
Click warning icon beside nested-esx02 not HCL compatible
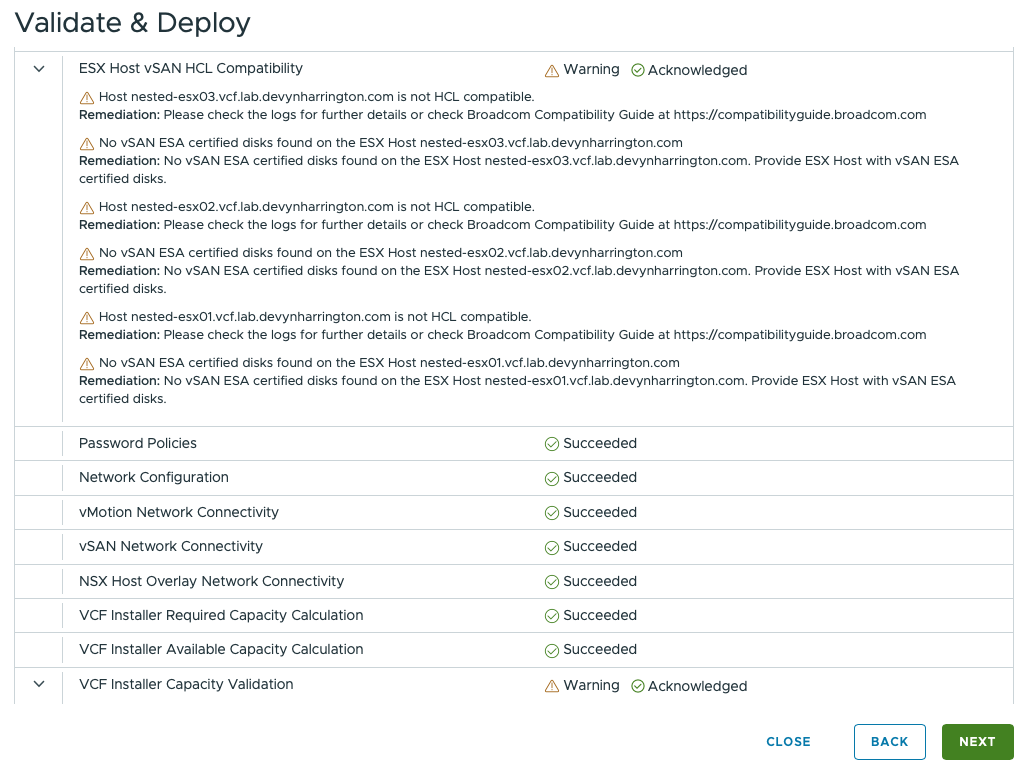(86, 208)
